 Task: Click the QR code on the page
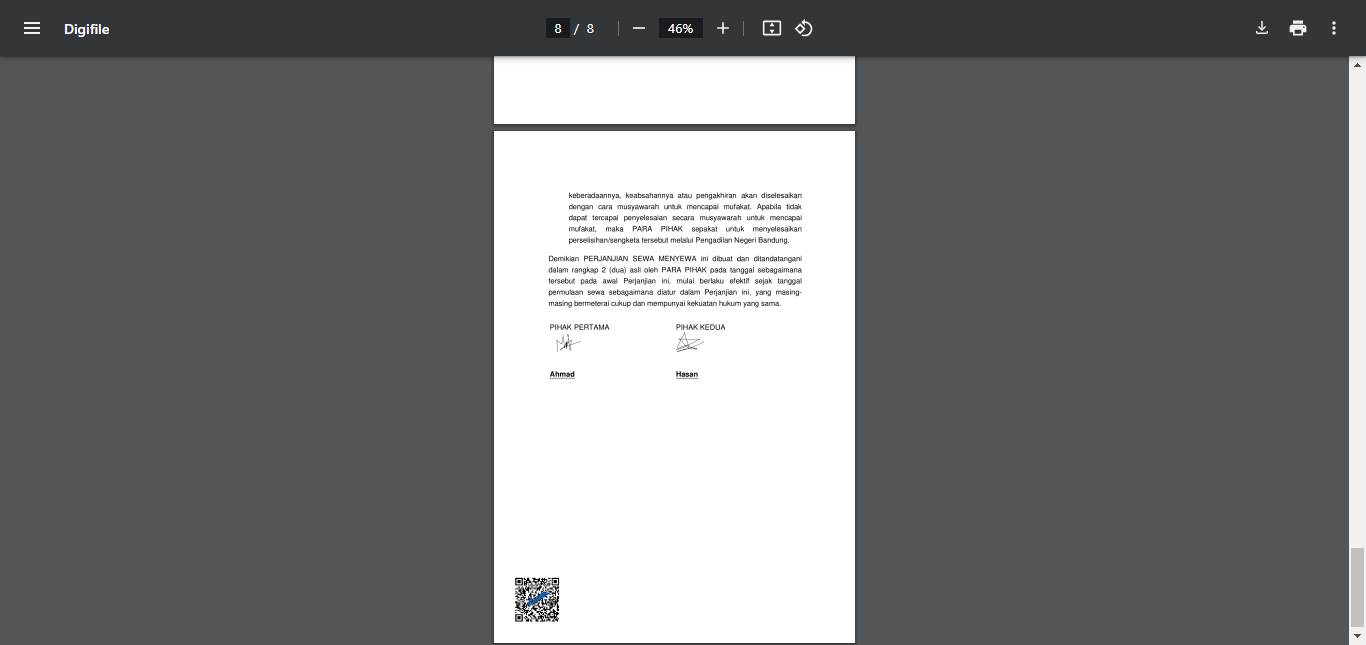coord(537,600)
